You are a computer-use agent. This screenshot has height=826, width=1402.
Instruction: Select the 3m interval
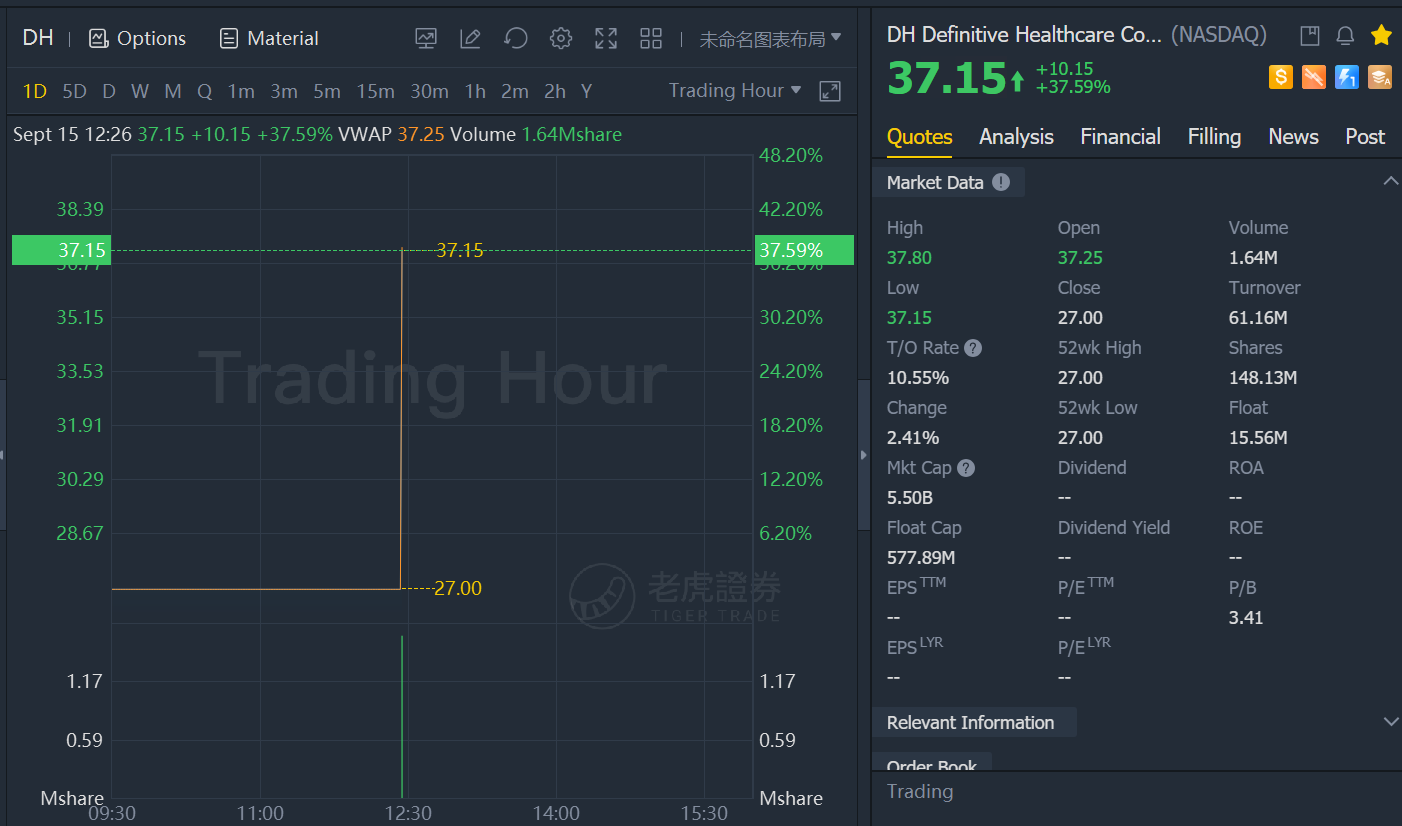click(284, 91)
